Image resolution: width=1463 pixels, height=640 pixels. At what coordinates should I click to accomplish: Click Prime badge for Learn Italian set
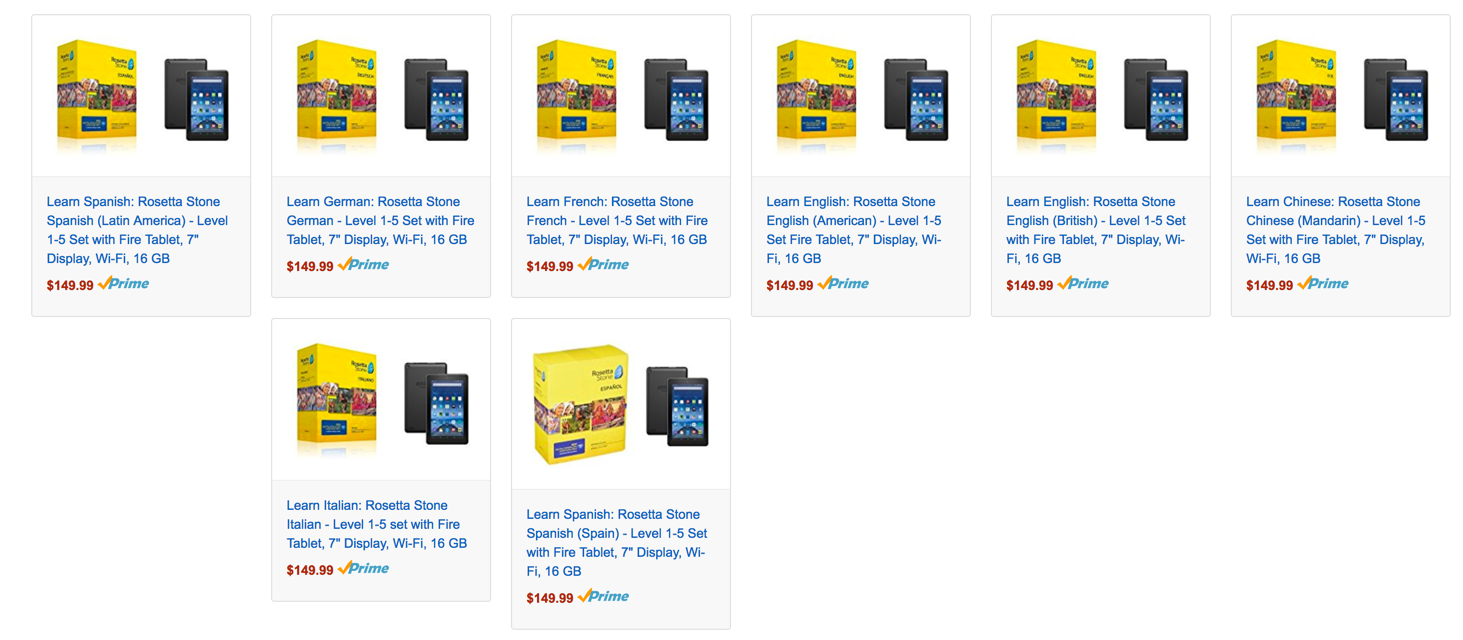pos(364,569)
